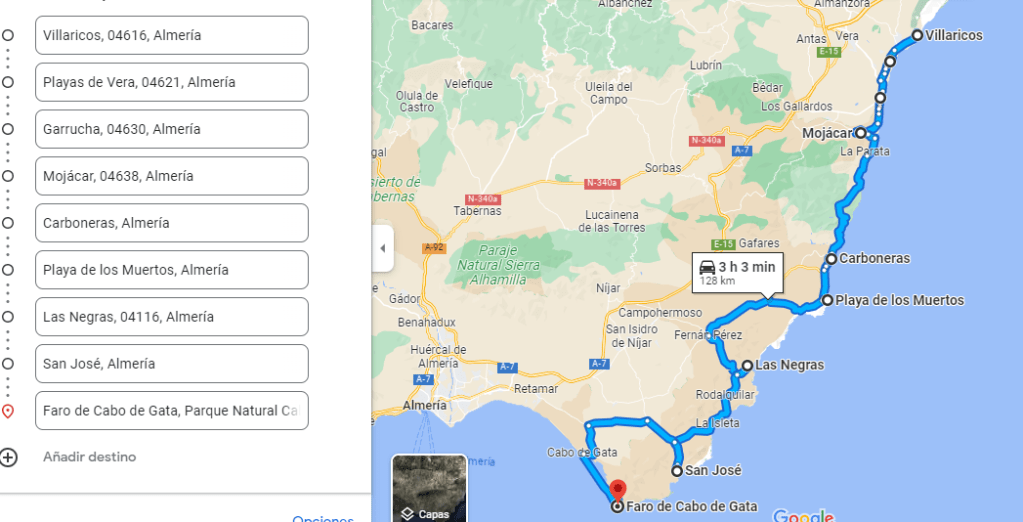Screen dimensions: 1023x522
Task: Click the 3 h 3 min route bubble
Action: 737,273
